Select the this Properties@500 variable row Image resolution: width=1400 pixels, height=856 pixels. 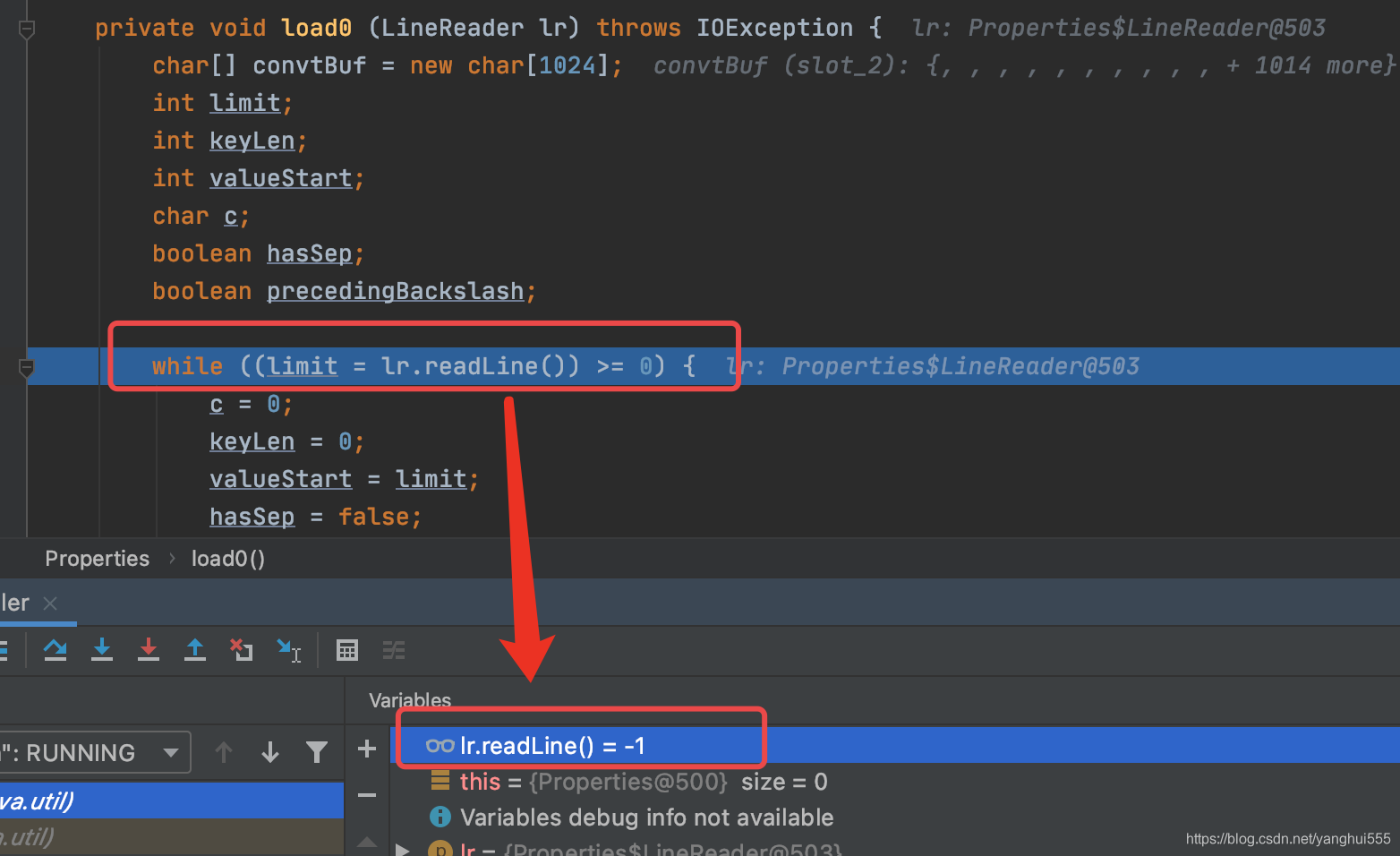(x=895, y=782)
